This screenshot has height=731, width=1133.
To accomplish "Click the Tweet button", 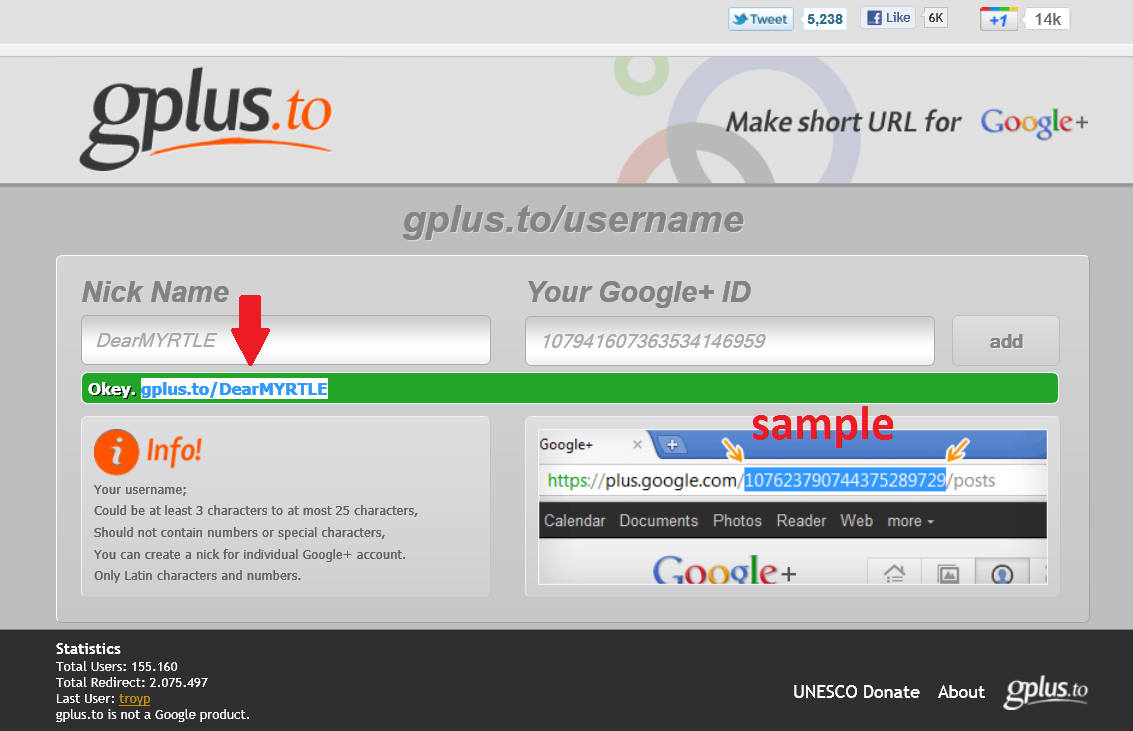I will click(761, 20).
